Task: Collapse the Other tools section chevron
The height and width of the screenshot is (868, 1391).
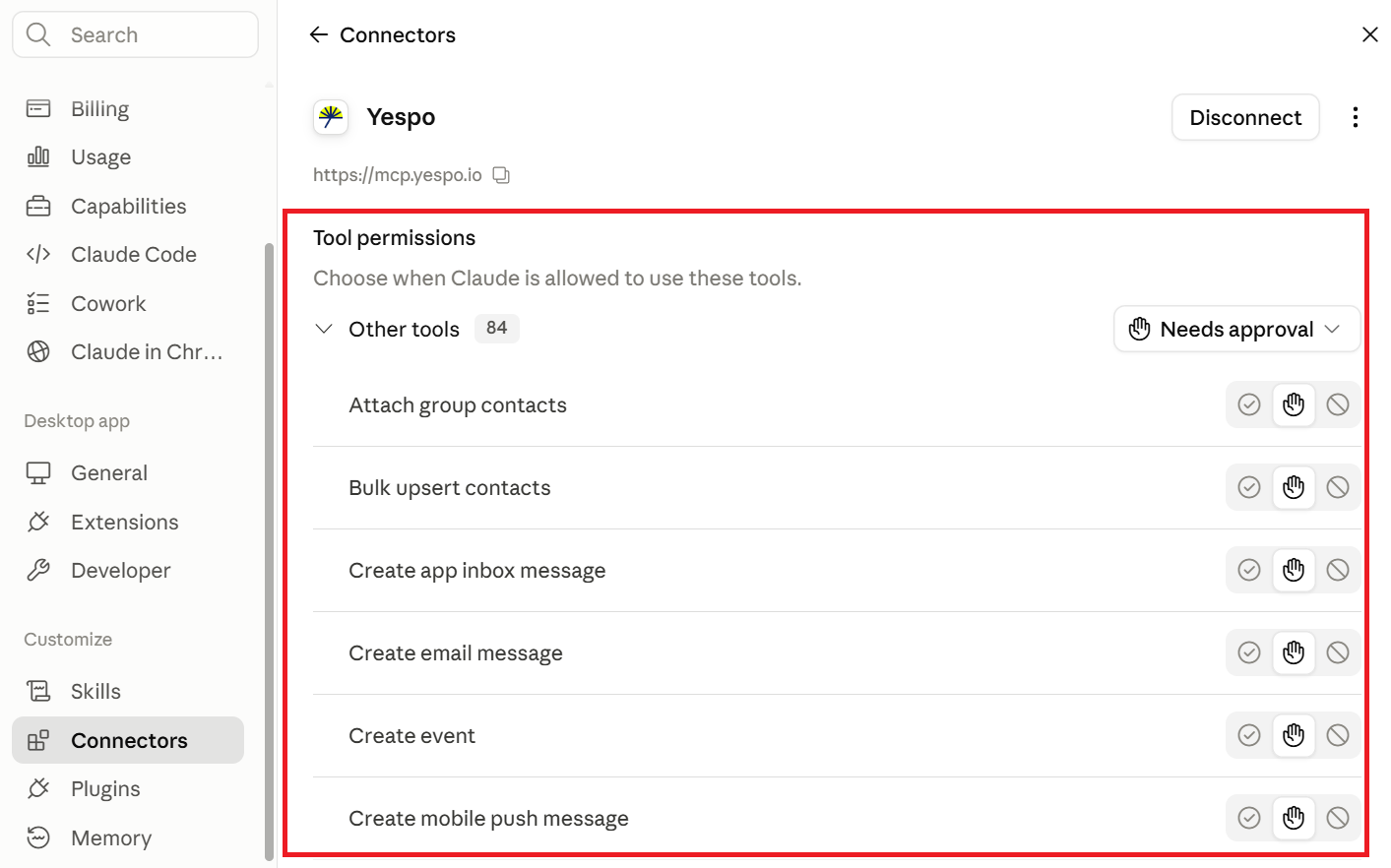Action: click(x=324, y=329)
